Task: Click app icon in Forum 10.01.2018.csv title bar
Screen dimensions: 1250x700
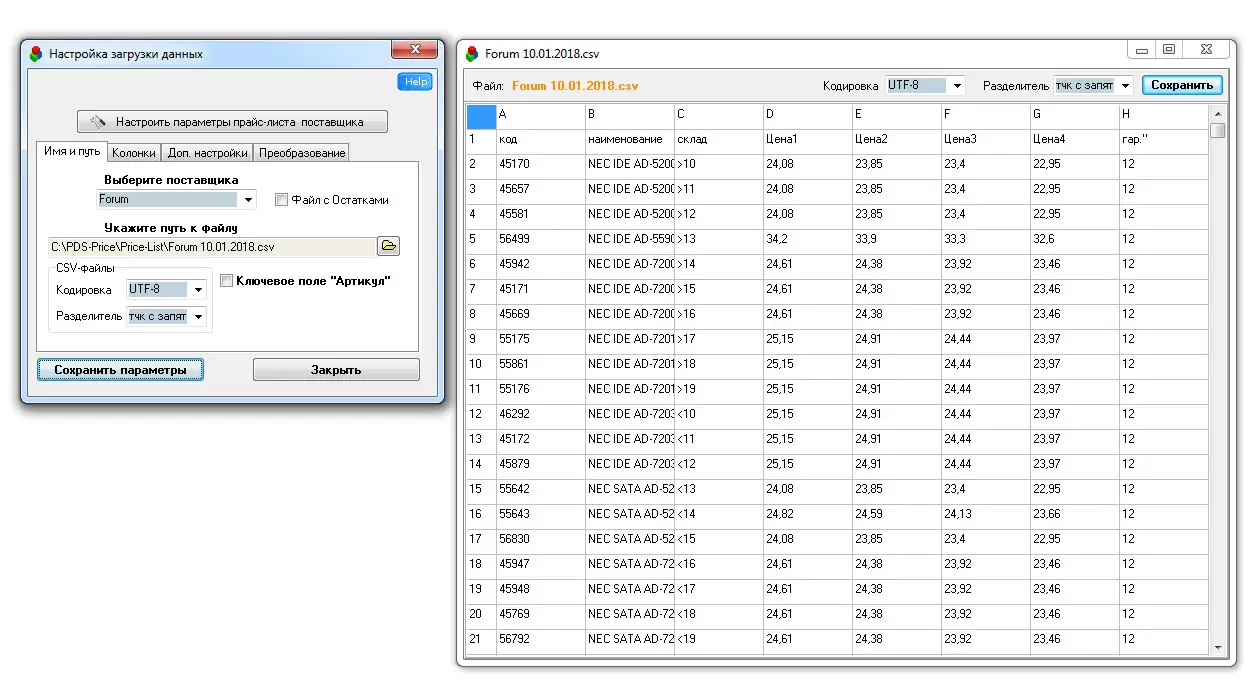Action: tap(472, 54)
